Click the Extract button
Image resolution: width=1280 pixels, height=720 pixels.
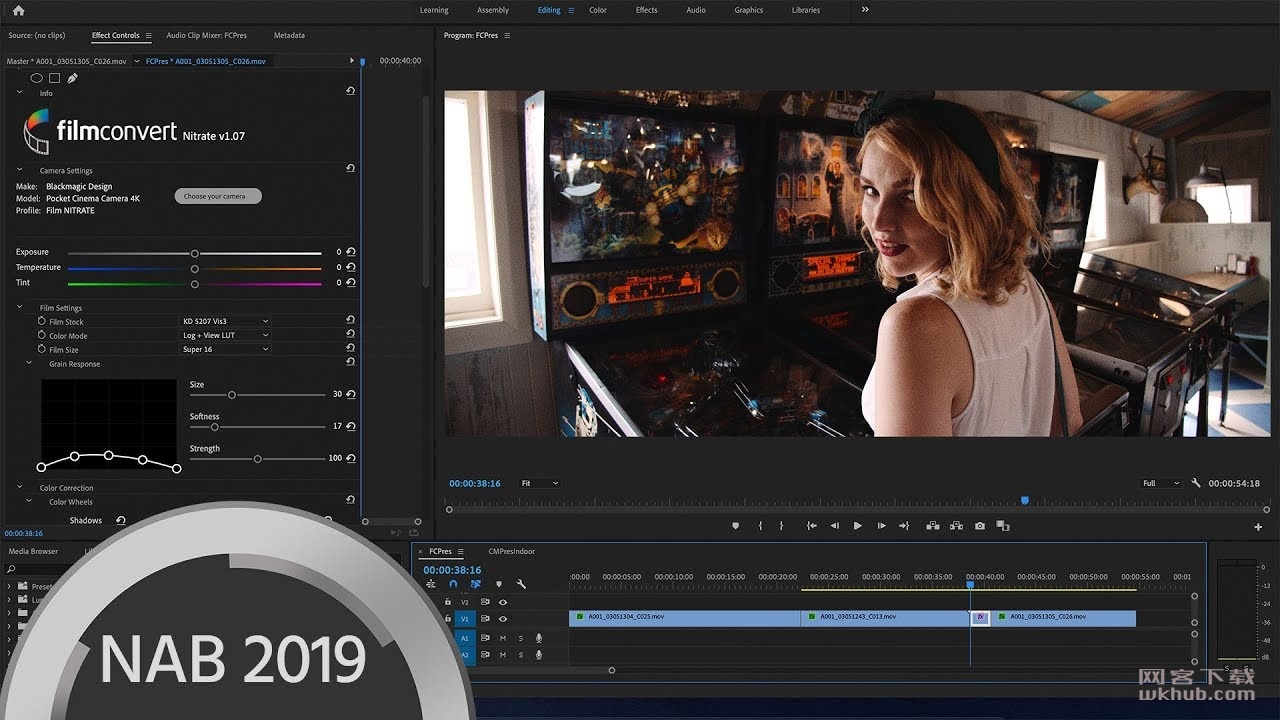[x=956, y=526]
